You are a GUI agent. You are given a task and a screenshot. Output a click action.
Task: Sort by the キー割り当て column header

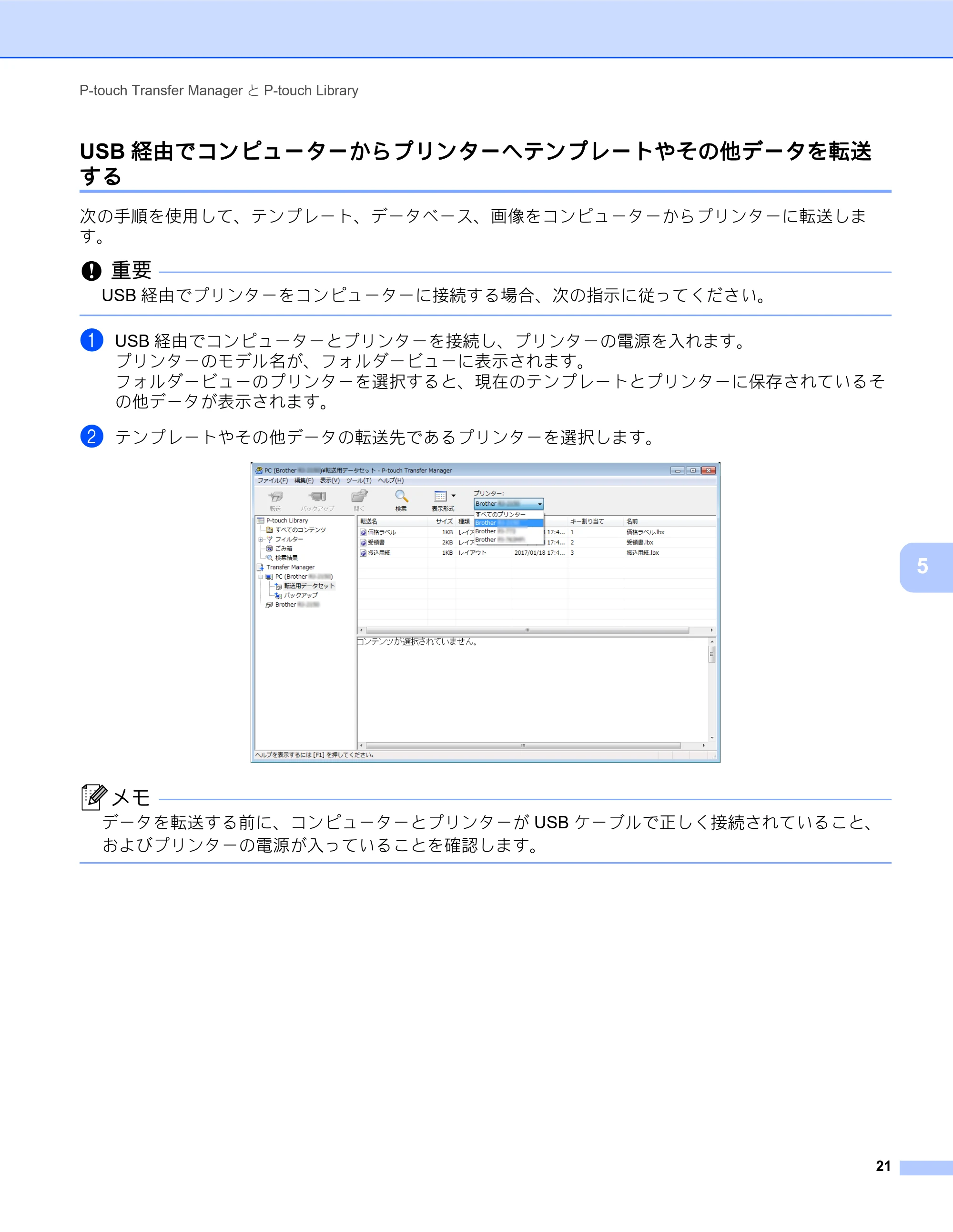point(596,522)
